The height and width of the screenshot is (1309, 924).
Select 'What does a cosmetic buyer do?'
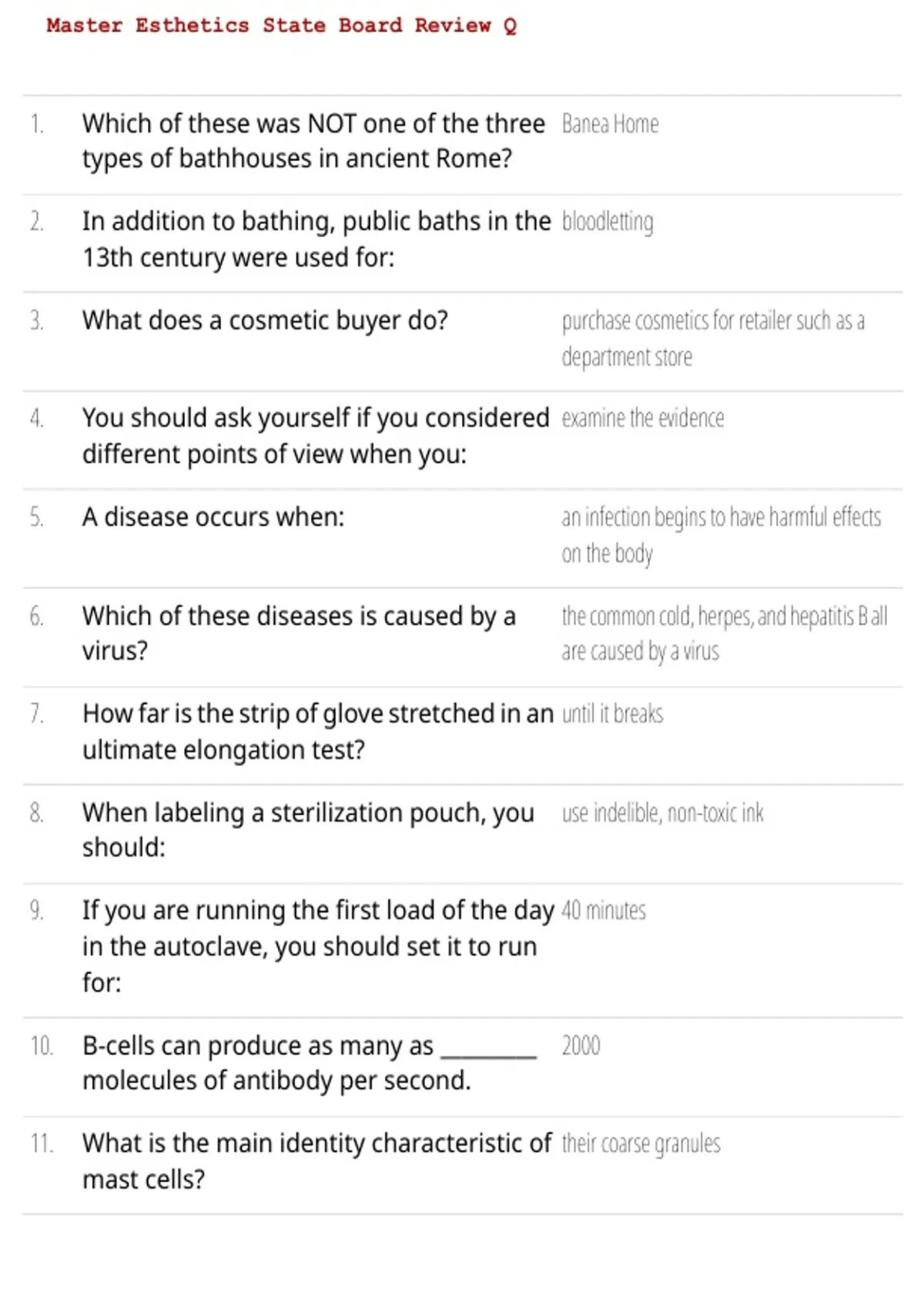click(265, 320)
